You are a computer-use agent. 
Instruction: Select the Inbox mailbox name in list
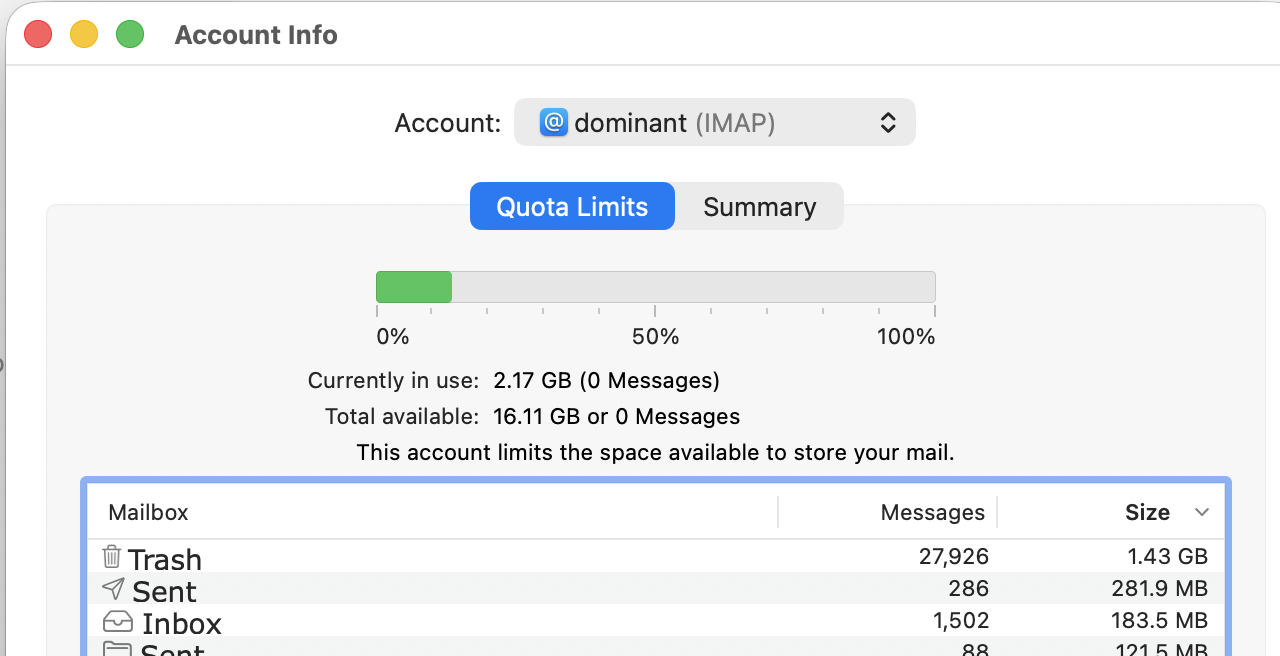point(182,624)
